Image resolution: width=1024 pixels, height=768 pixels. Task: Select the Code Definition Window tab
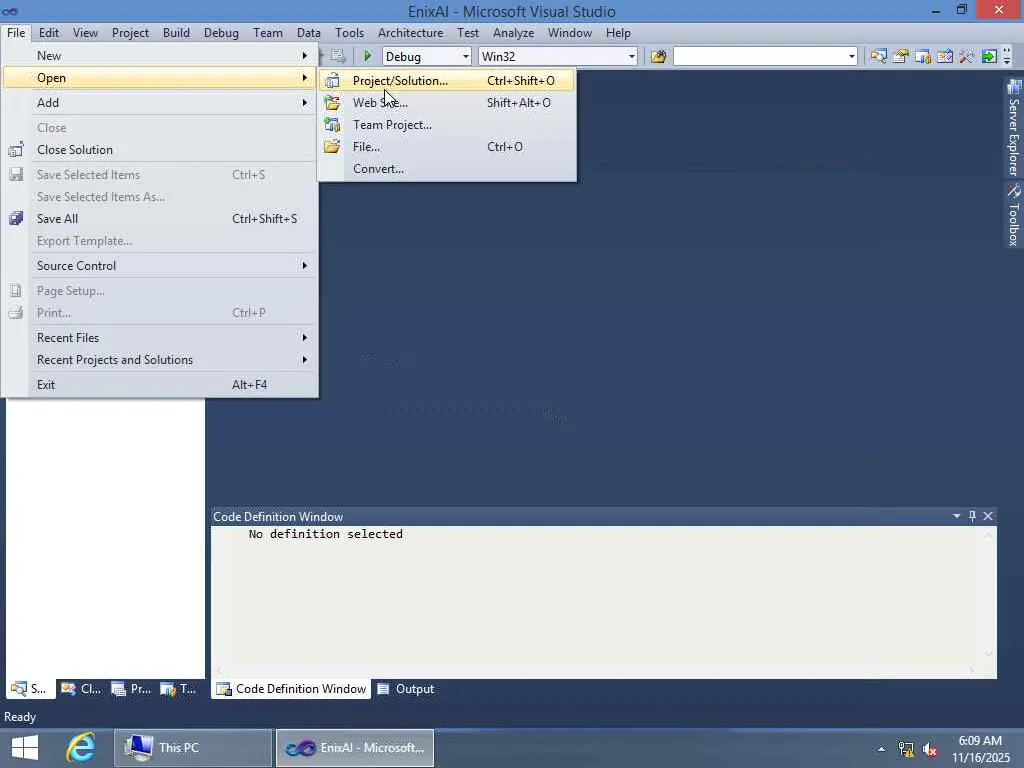click(291, 689)
